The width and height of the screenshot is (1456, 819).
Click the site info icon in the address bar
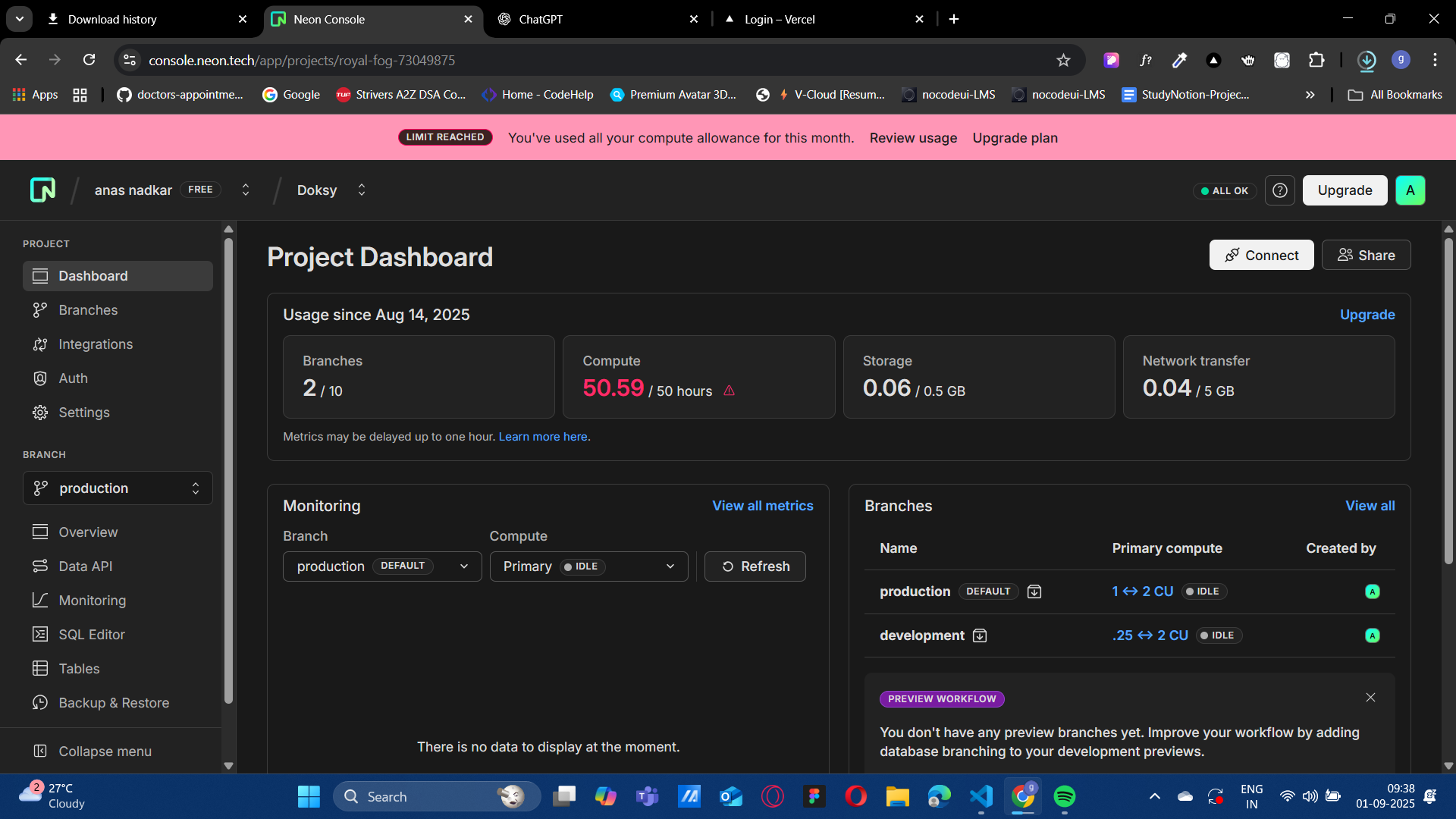click(130, 60)
